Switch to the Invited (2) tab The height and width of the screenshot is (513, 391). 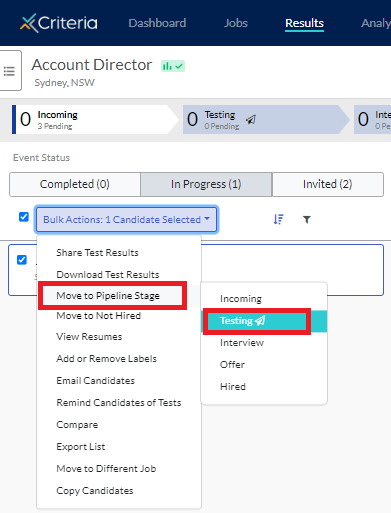pos(328,184)
